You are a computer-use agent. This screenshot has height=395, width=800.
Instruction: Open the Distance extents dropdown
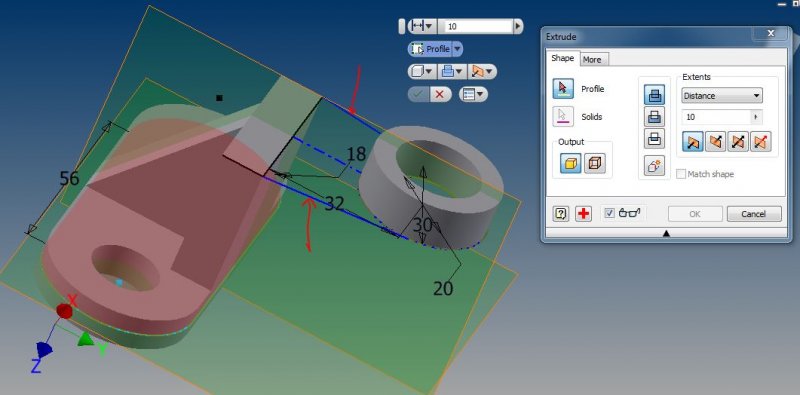[722, 95]
